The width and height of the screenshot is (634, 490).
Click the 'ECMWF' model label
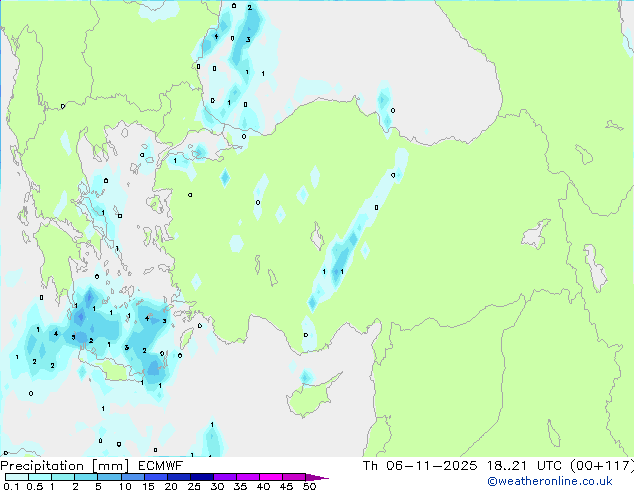click(x=160, y=466)
